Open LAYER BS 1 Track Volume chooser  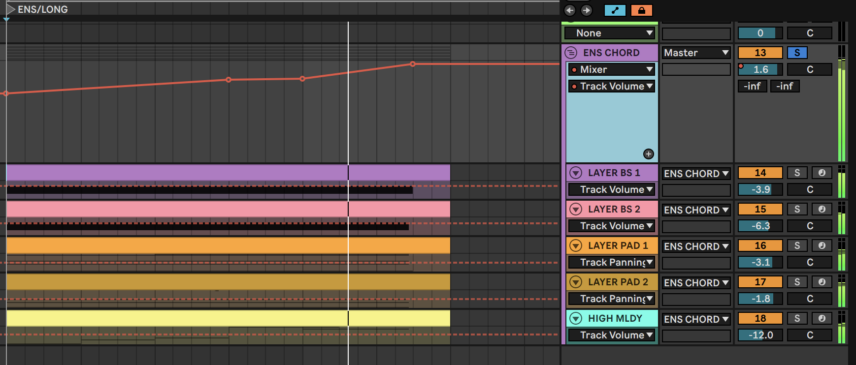point(611,189)
